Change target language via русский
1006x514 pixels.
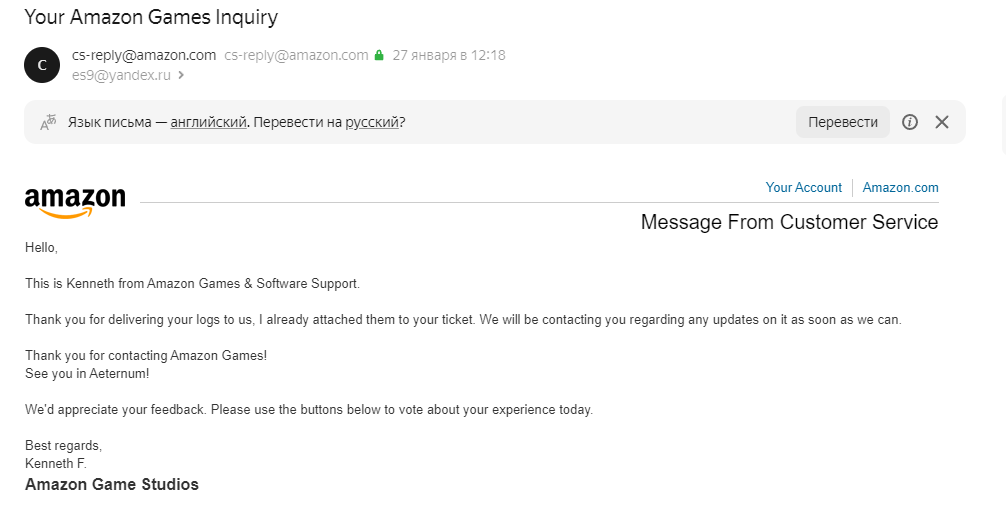click(372, 122)
